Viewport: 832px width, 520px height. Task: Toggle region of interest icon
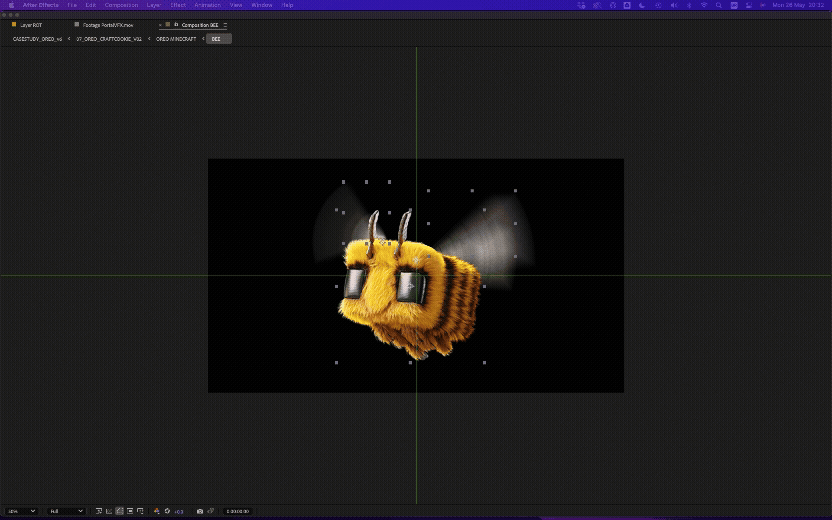[130, 511]
